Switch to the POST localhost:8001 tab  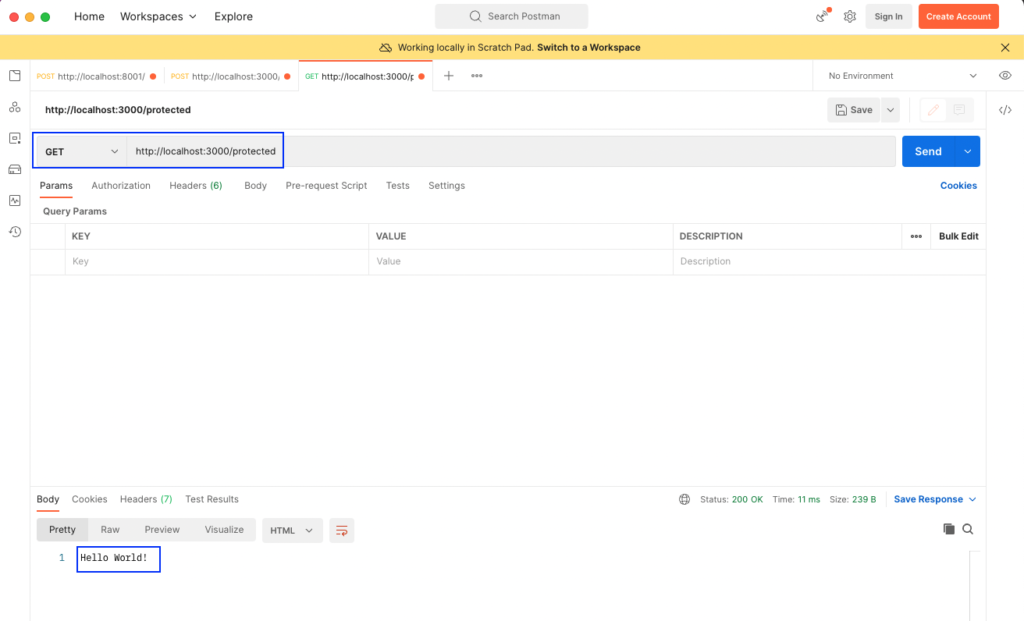pyautogui.click(x=97, y=76)
